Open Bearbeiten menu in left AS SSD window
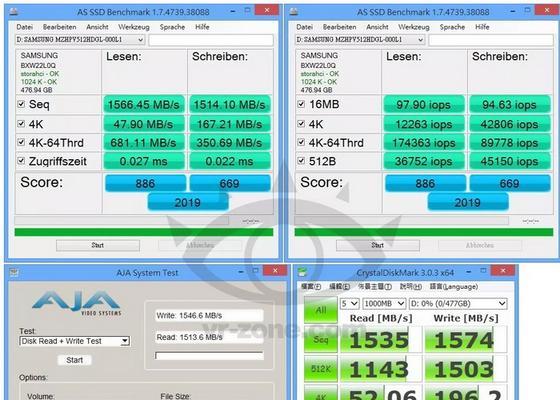The image size is (560, 400). pyautogui.click(x=59, y=27)
